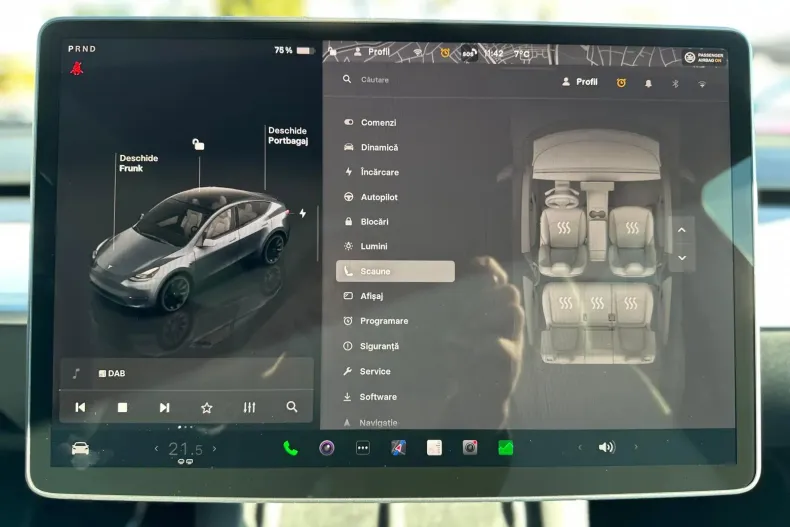Tap the charge port lightning icon
The image size is (790, 527).
click(x=302, y=213)
